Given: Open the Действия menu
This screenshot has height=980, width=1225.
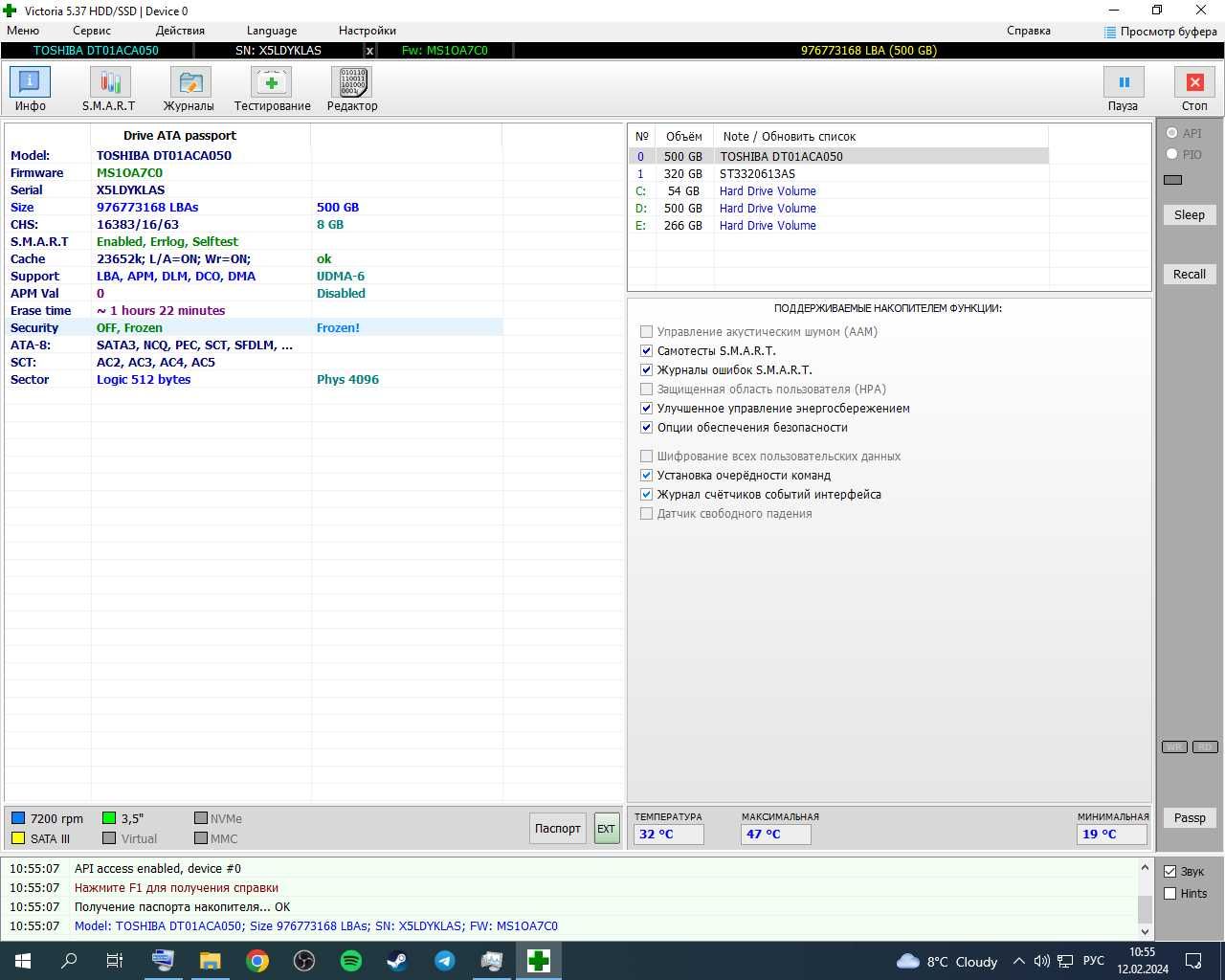Looking at the screenshot, I should (x=180, y=31).
